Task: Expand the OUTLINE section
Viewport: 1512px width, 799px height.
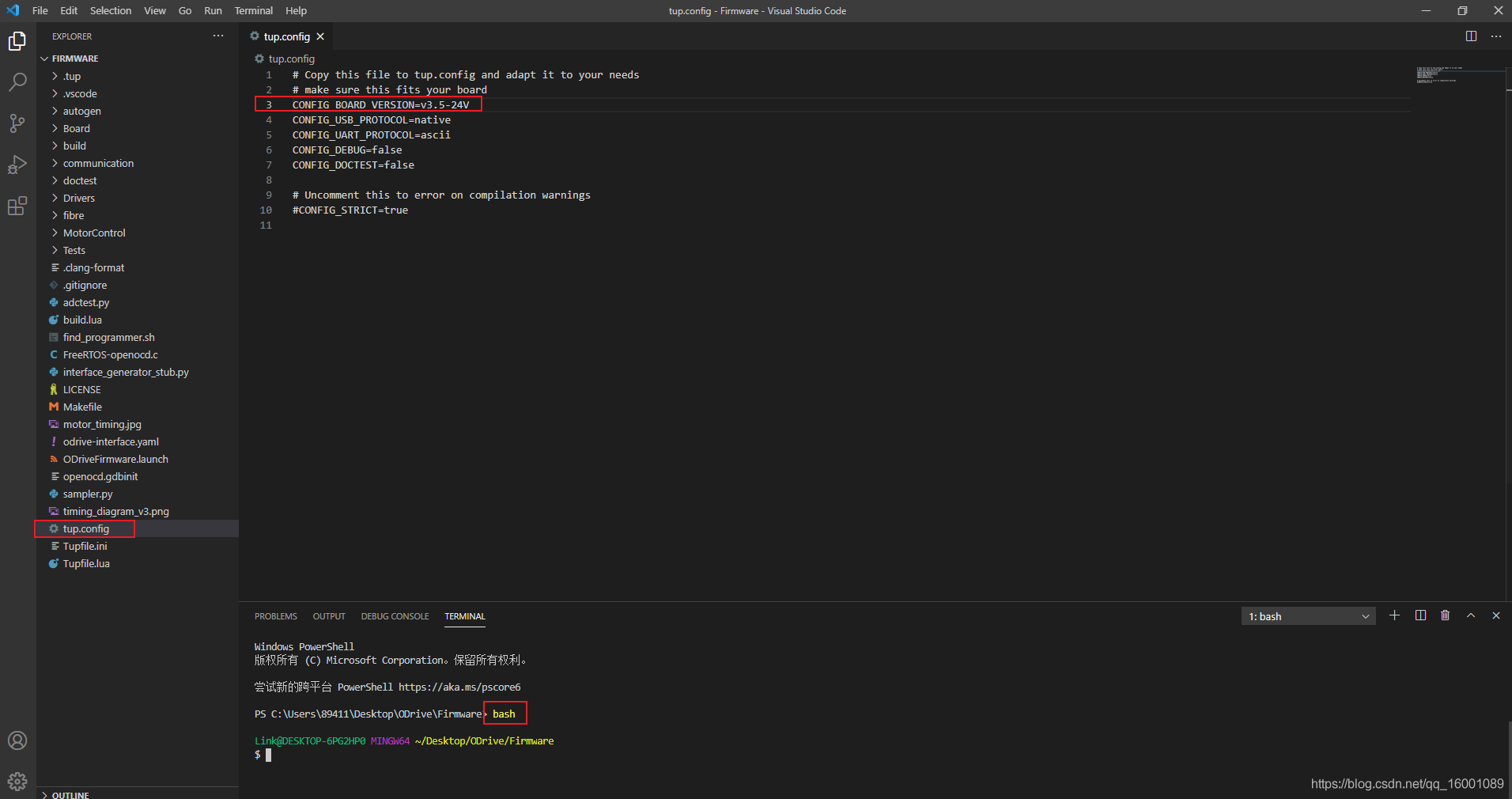Action: coord(70,794)
